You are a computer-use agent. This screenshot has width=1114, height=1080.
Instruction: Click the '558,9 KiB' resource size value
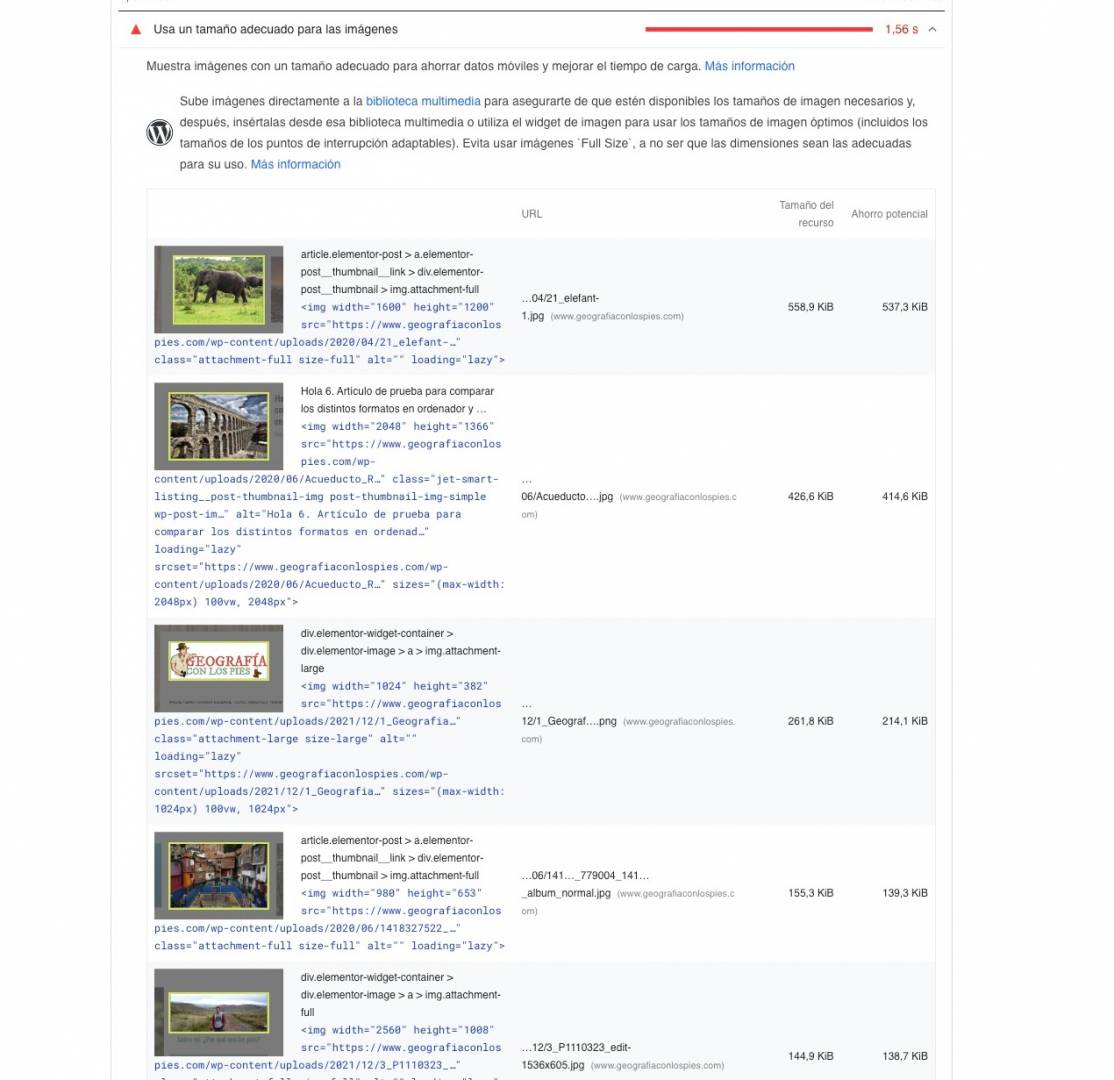coord(811,307)
